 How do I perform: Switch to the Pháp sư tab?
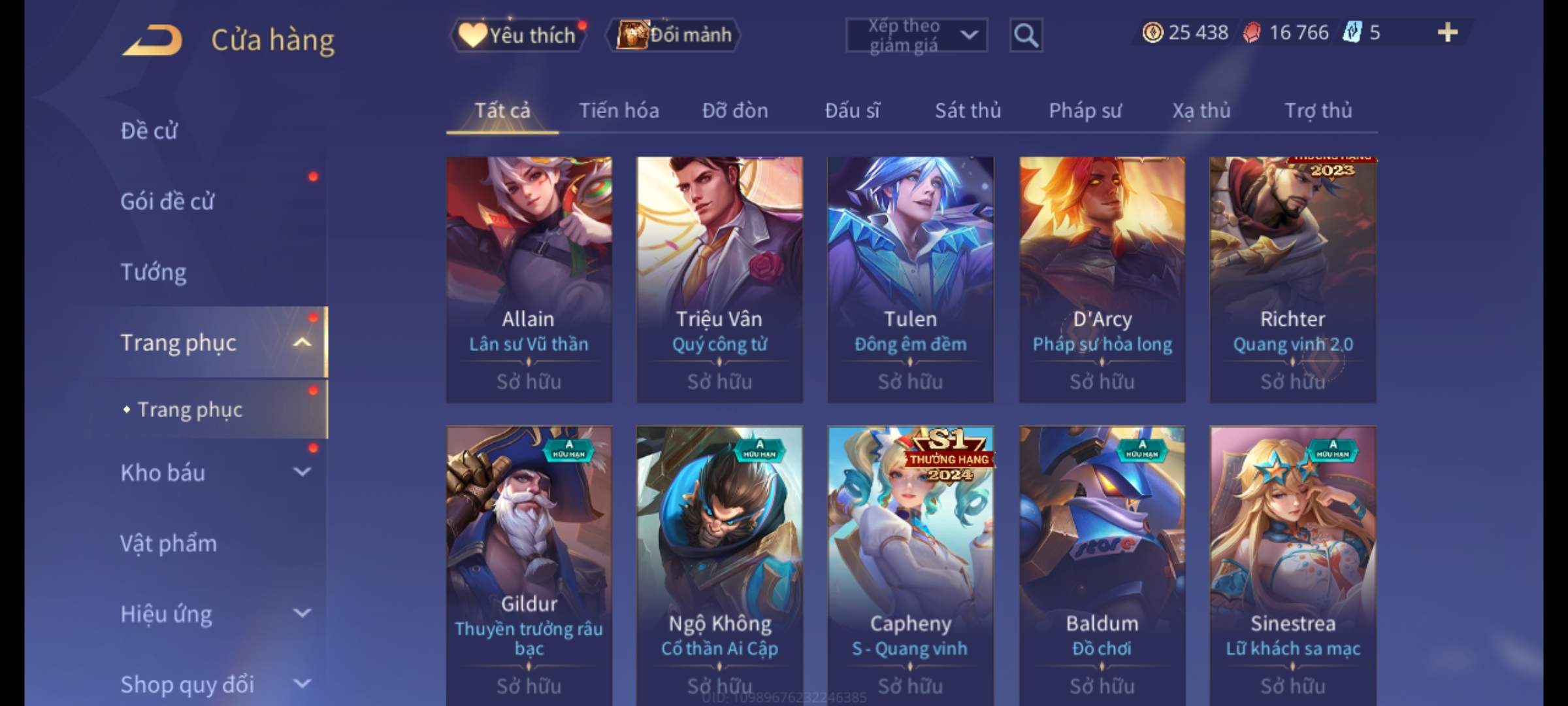tap(1085, 111)
